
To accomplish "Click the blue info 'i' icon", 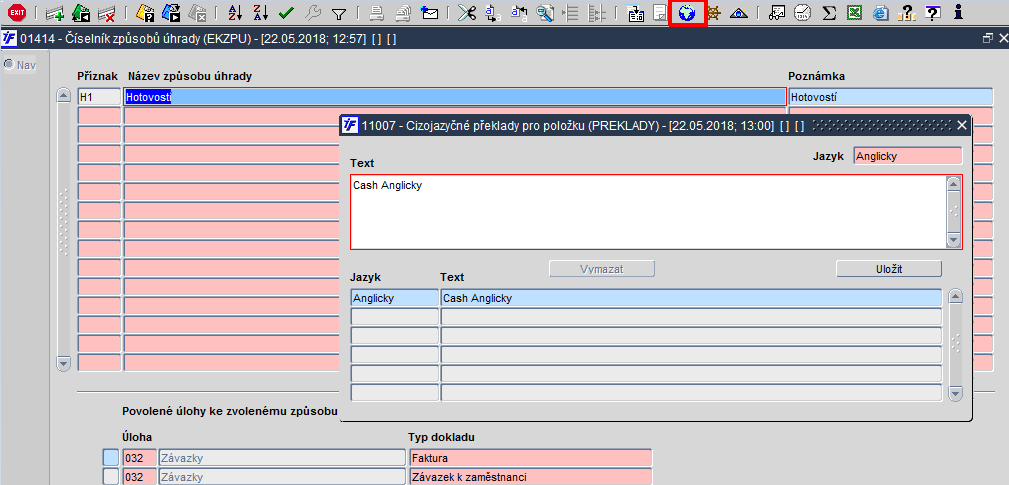I will [959, 13].
